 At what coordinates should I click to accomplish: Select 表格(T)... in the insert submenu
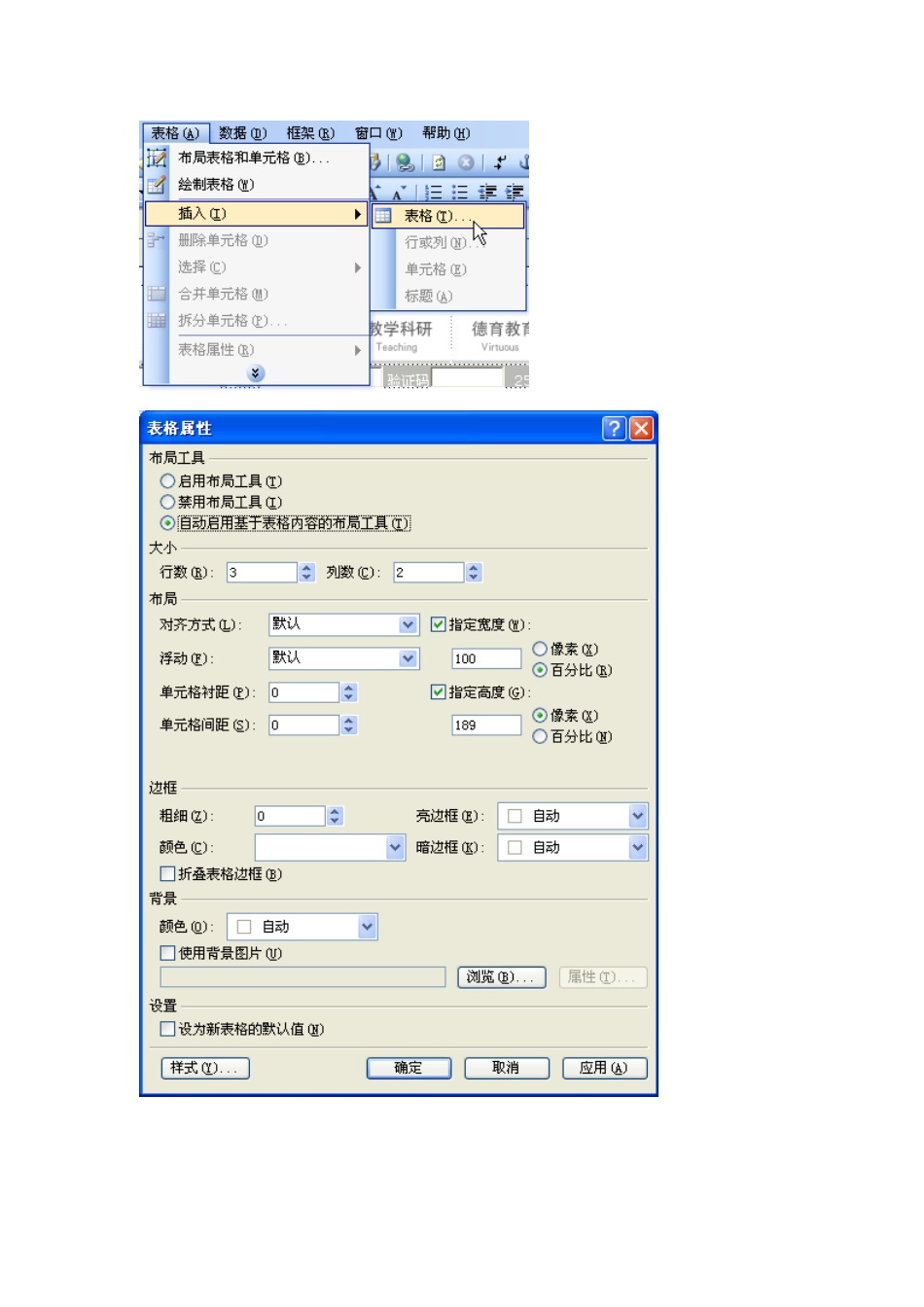[x=448, y=216]
